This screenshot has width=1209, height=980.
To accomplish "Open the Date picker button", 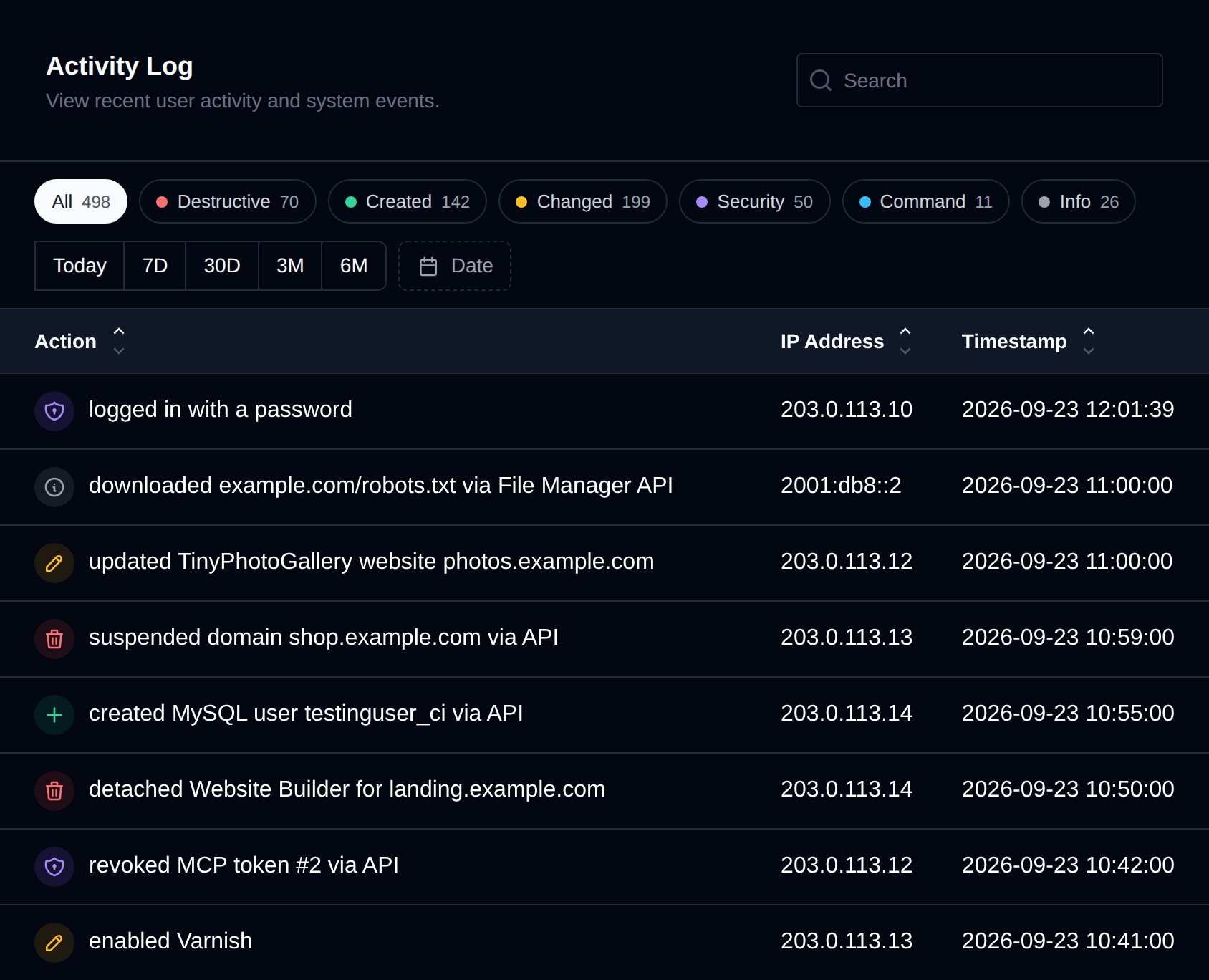I will click(x=455, y=266).
